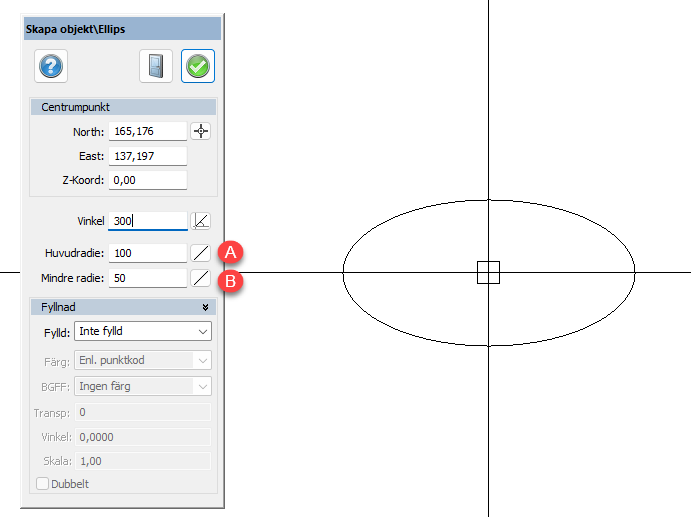
Task: Click the Z-Koord input field
Action: pyautogui.click(x=148, y=180)
